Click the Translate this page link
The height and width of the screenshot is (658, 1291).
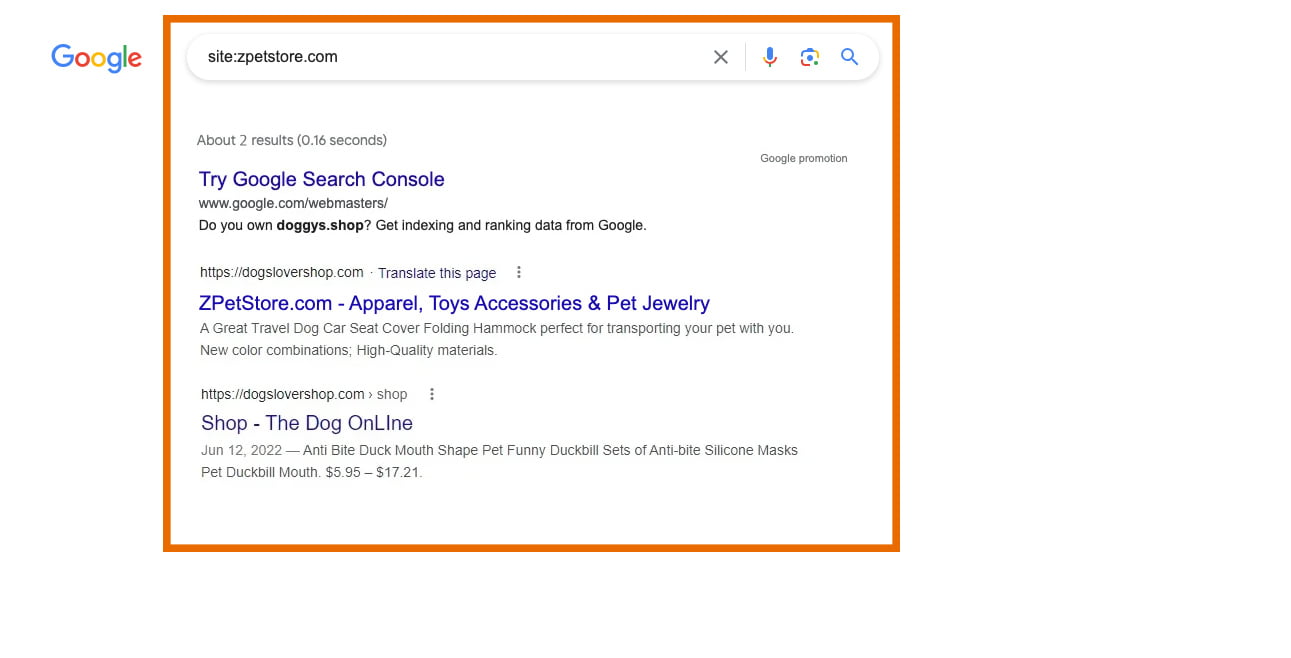437,273
